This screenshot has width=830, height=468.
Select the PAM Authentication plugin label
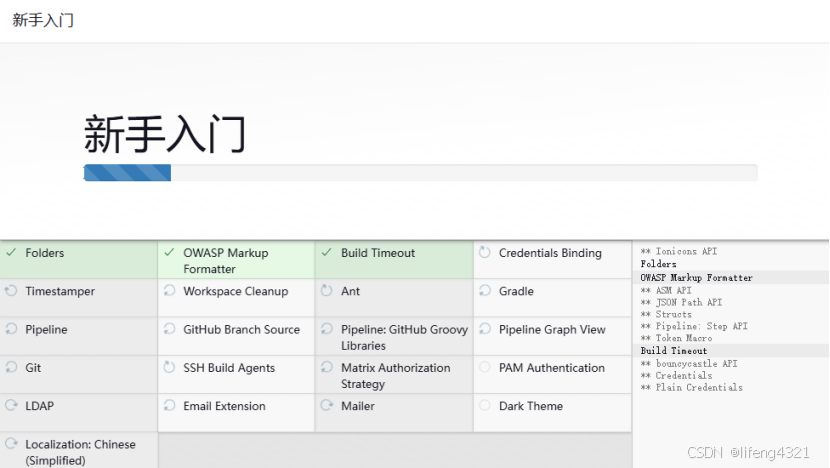pos(552,367)
